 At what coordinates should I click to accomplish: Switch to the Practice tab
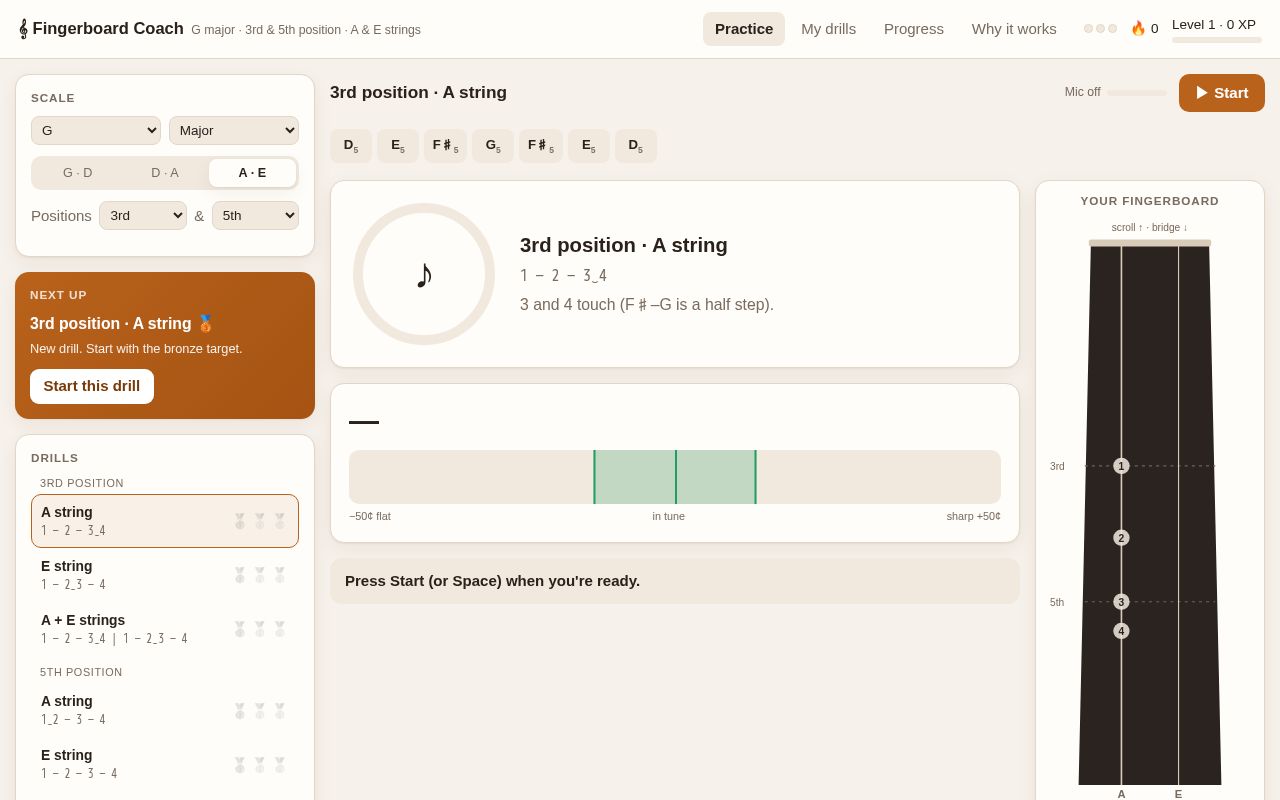click(x=744, y=29)
